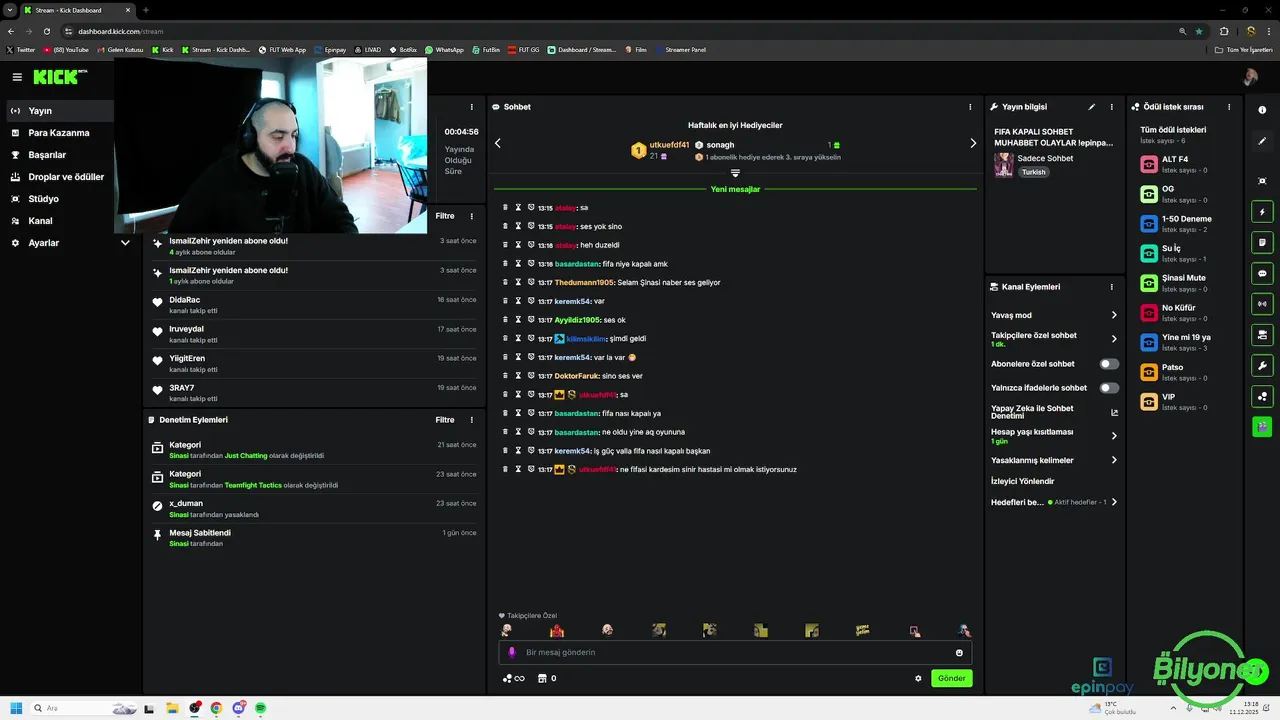Click the taskbar search box Ara
Viewport: 1280px width, 720px height.
tap(84, 708)
